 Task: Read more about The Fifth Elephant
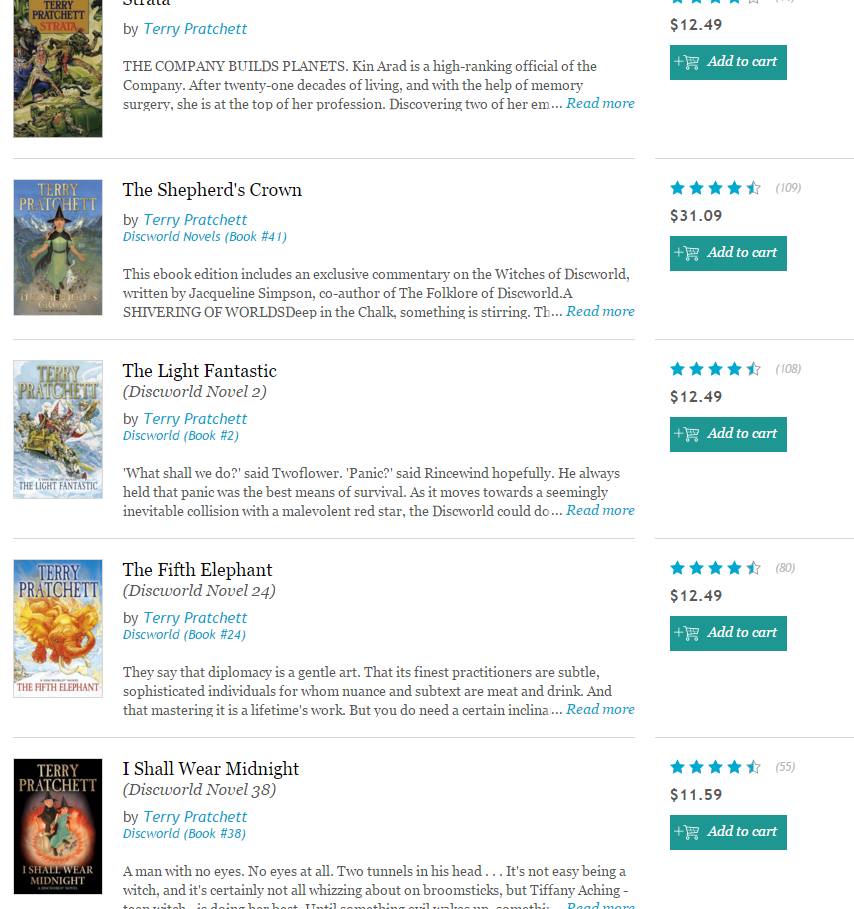(x=600, y=709)
